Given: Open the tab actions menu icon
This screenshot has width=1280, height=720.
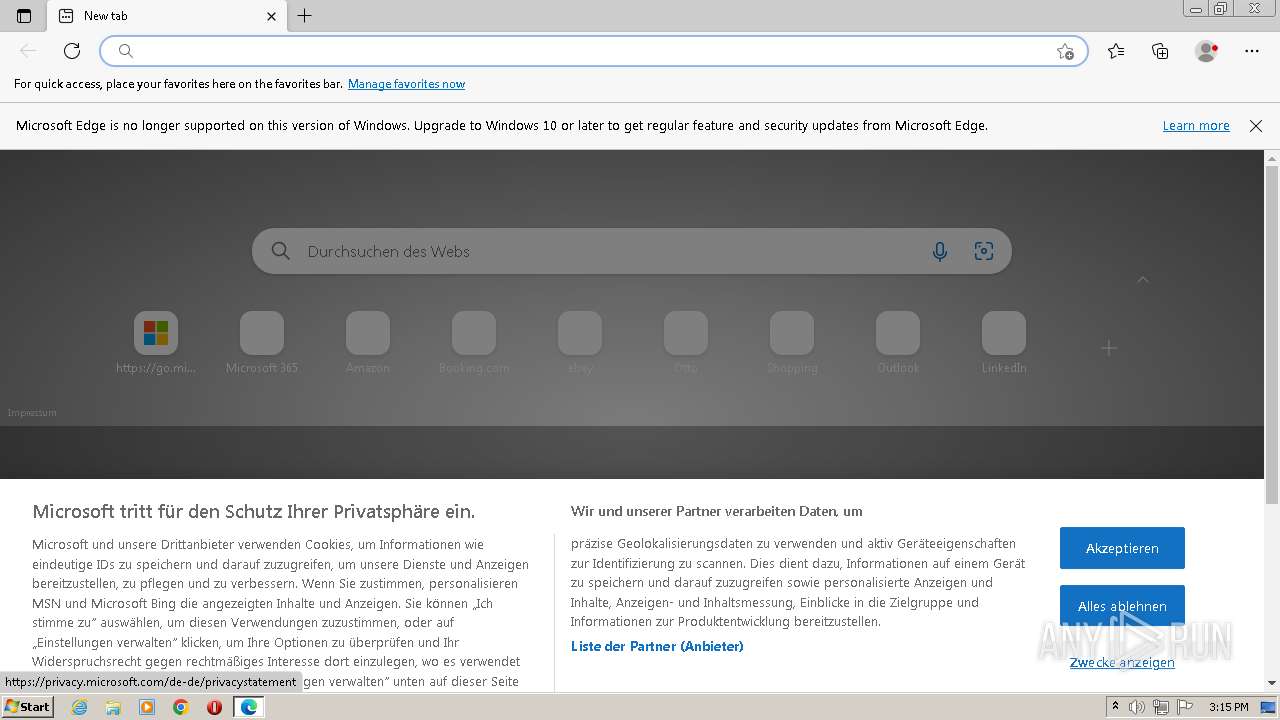Looking at the screenshot, I should click(x=24, y=16).
